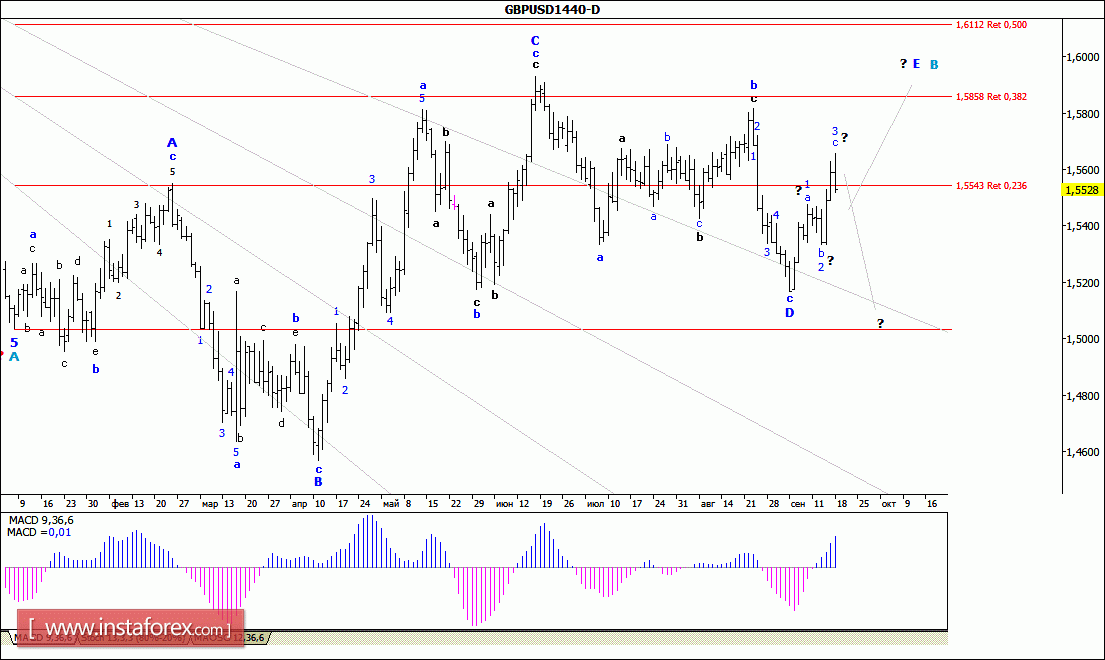Click the projected wave E label

(916, 64)
